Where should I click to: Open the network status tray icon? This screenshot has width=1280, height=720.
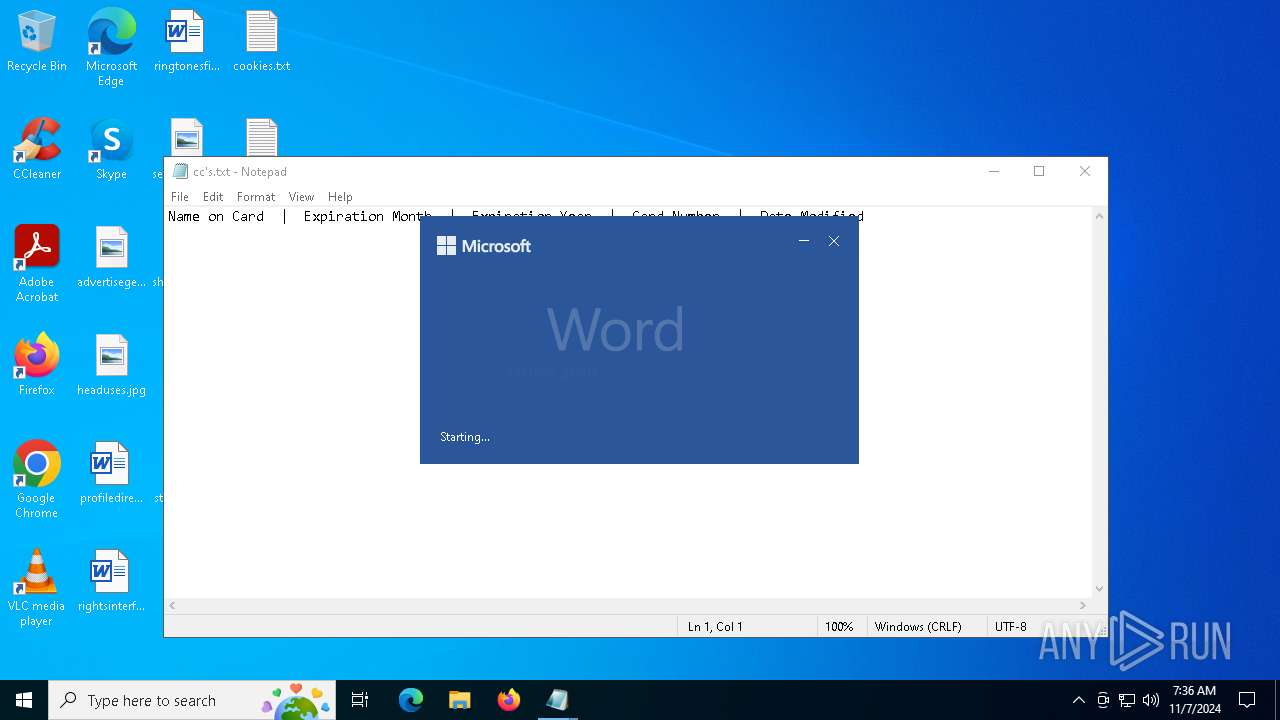point(1127,700)
